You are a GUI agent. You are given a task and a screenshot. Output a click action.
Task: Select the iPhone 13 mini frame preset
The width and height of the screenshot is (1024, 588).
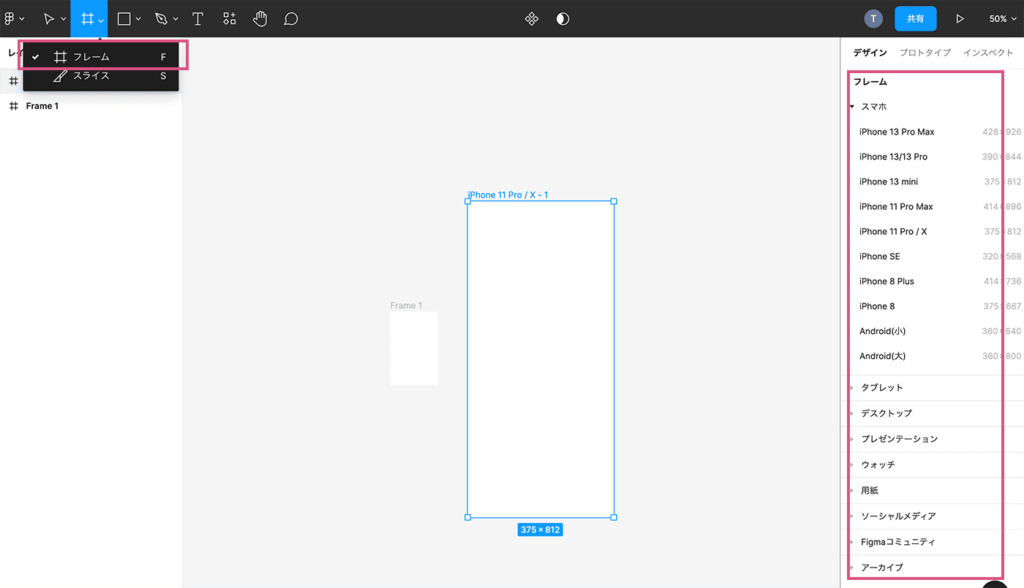click(888, 182)
